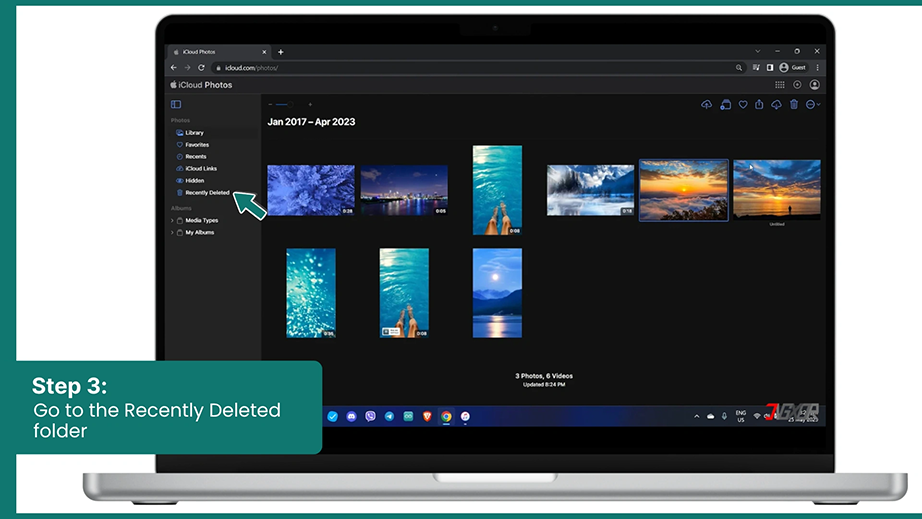Open the iCloud account profile icon
The width and height of the screenshot is (922, 519).
coord(814,85)
